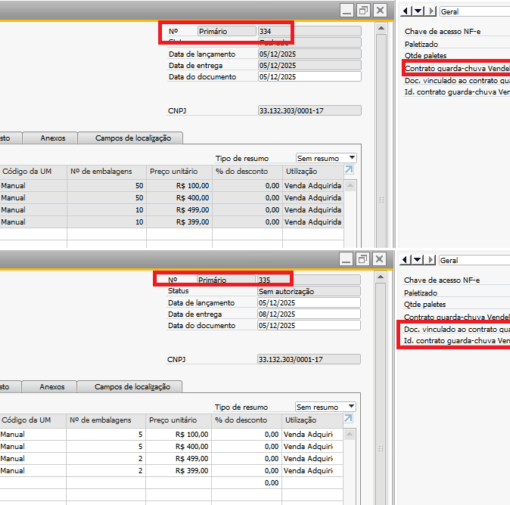Click % do desconto column header in document 335

[x=247, y=420]
